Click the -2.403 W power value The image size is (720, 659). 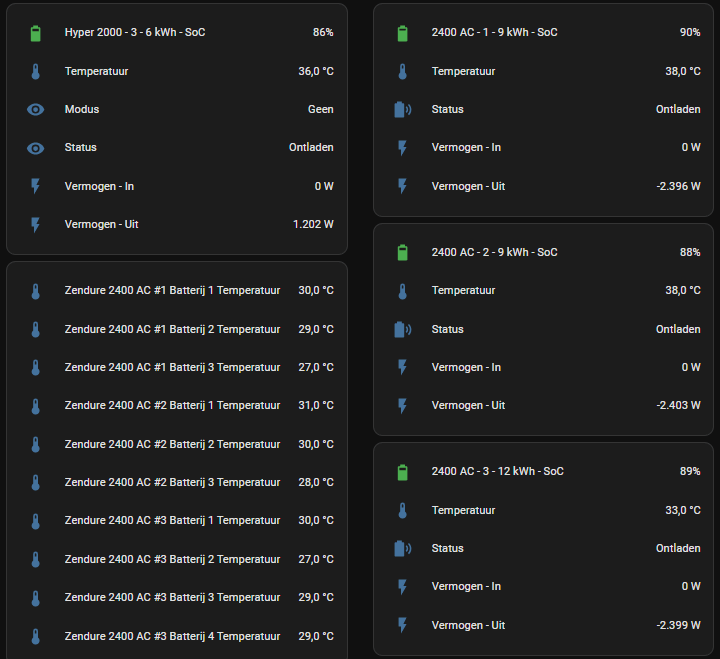click(x=678, y=405)
